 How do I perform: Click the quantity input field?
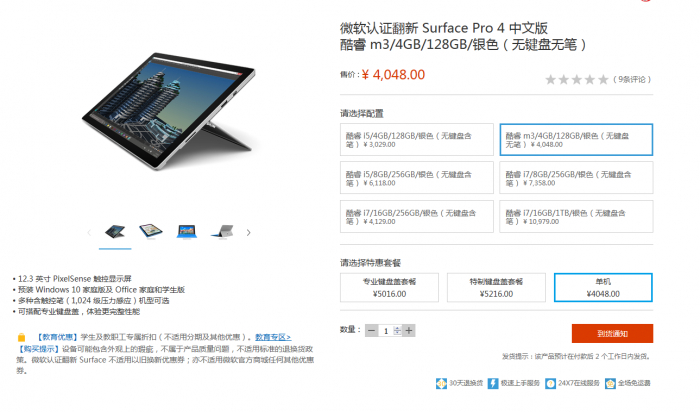(386, 331)
